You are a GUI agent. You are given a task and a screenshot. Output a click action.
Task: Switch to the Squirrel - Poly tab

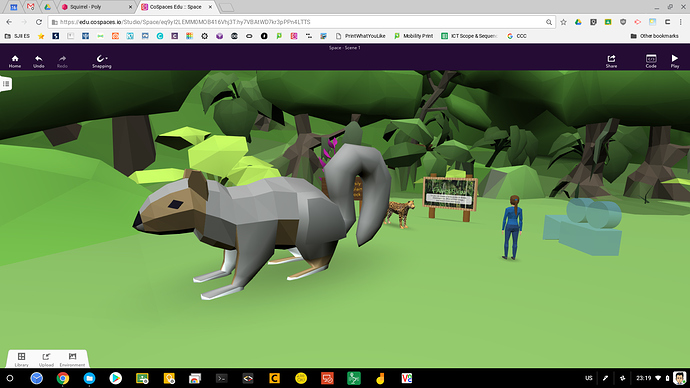96,7
